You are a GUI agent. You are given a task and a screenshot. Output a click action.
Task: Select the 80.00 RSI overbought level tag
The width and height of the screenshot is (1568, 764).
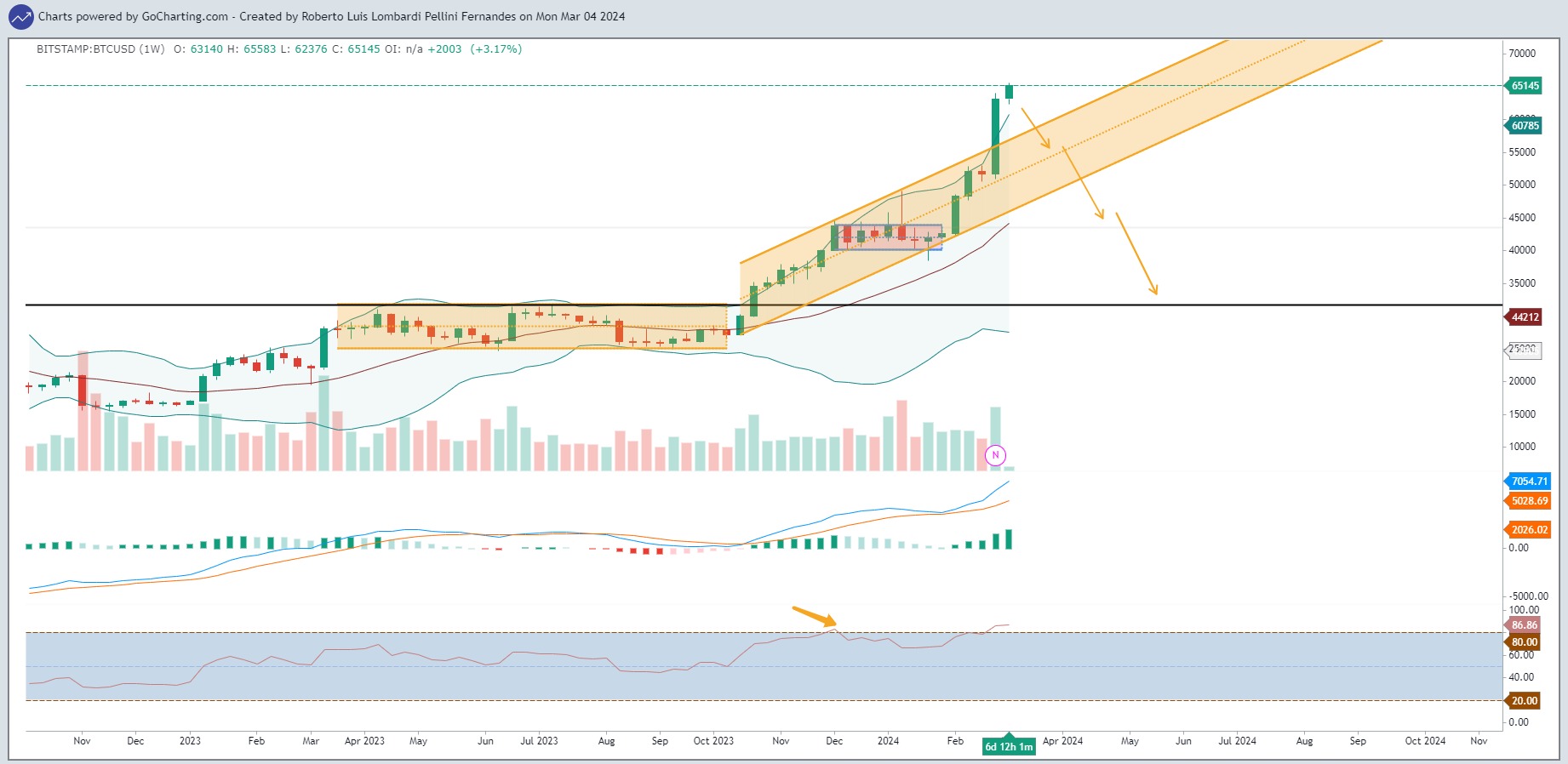[1524, 641]
